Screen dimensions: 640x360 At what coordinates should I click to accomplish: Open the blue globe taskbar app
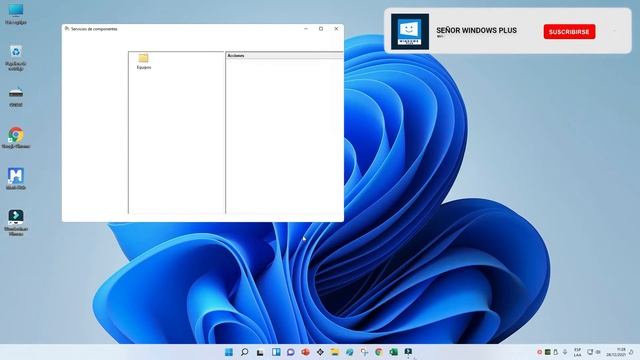[x=349, y=352]
